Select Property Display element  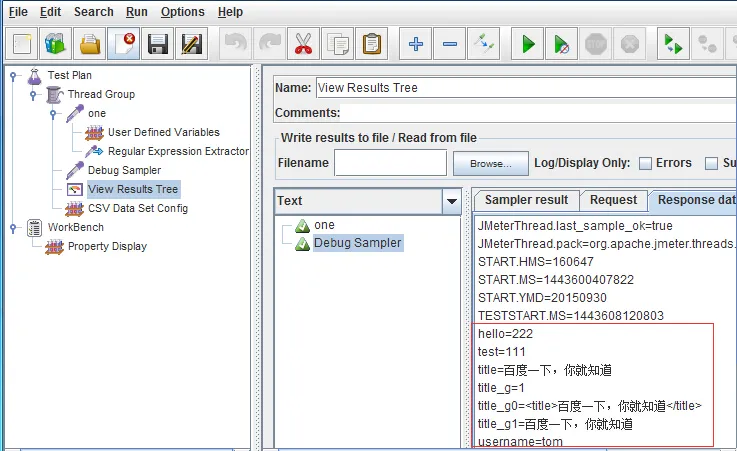pyautogui.click(x=107, y=246)
